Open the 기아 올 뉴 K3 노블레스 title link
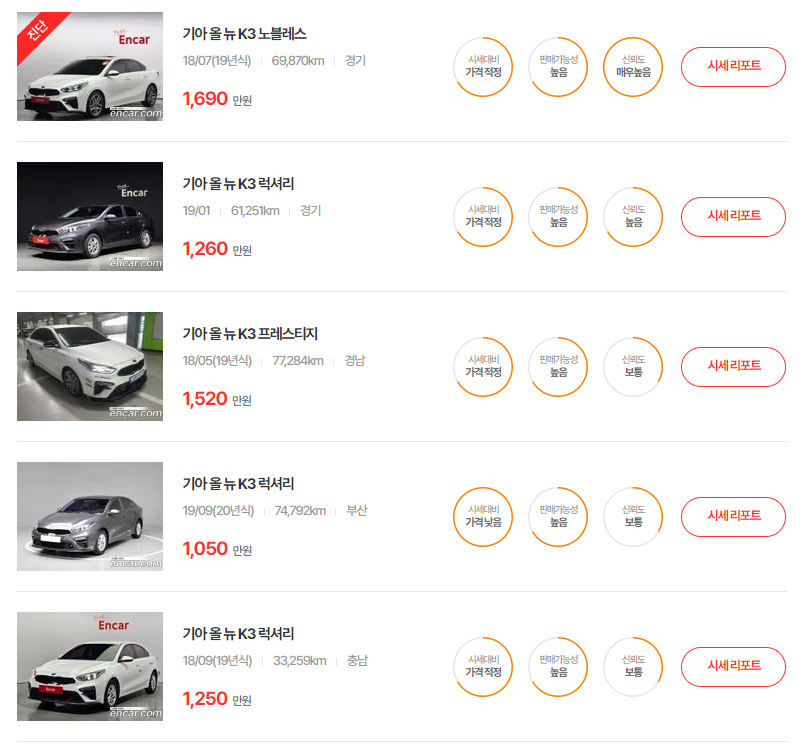This screenshot has width=800, height=750. tap(244, 34)
